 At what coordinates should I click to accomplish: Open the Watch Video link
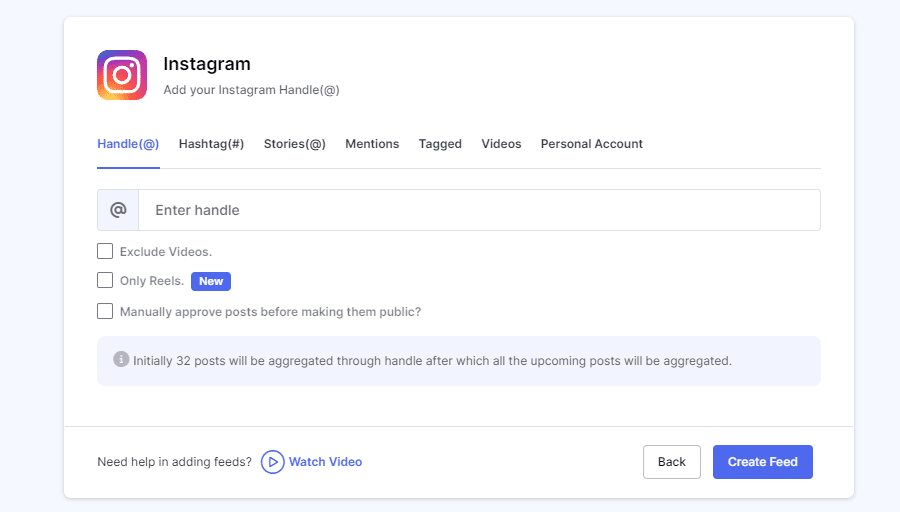pyautogui.click(x=312, y=462)
